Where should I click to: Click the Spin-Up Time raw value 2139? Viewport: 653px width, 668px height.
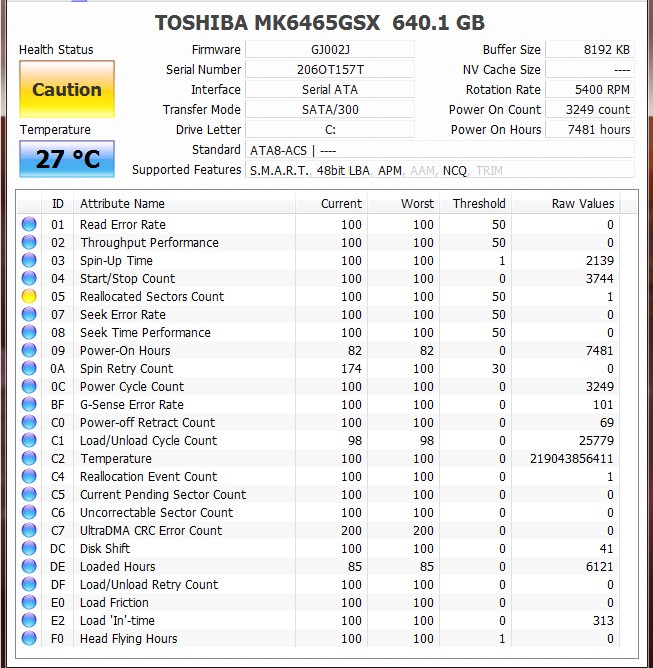tap(600, 261)
